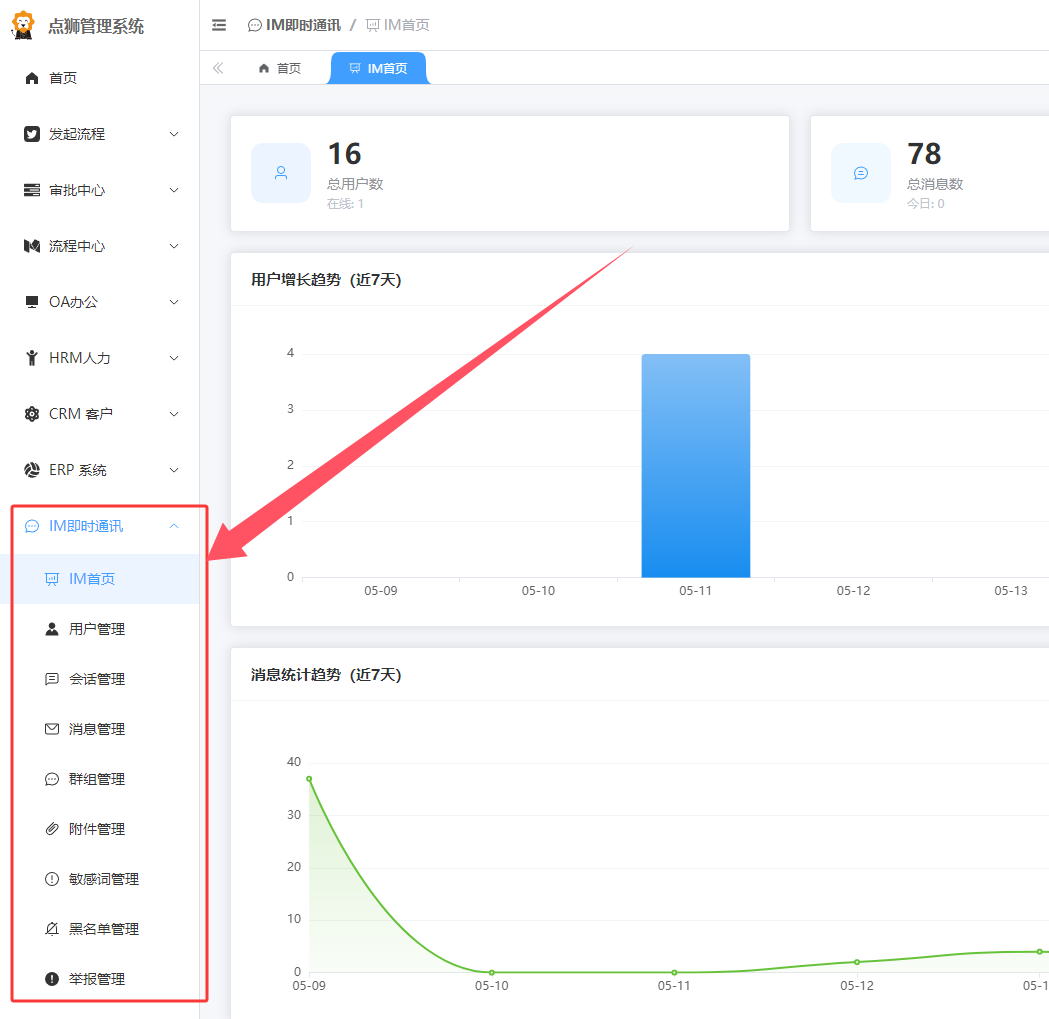Open IM首页 in the sidebar submenu
This screenshot has width=1049, height=1019.
coord(100,579)
